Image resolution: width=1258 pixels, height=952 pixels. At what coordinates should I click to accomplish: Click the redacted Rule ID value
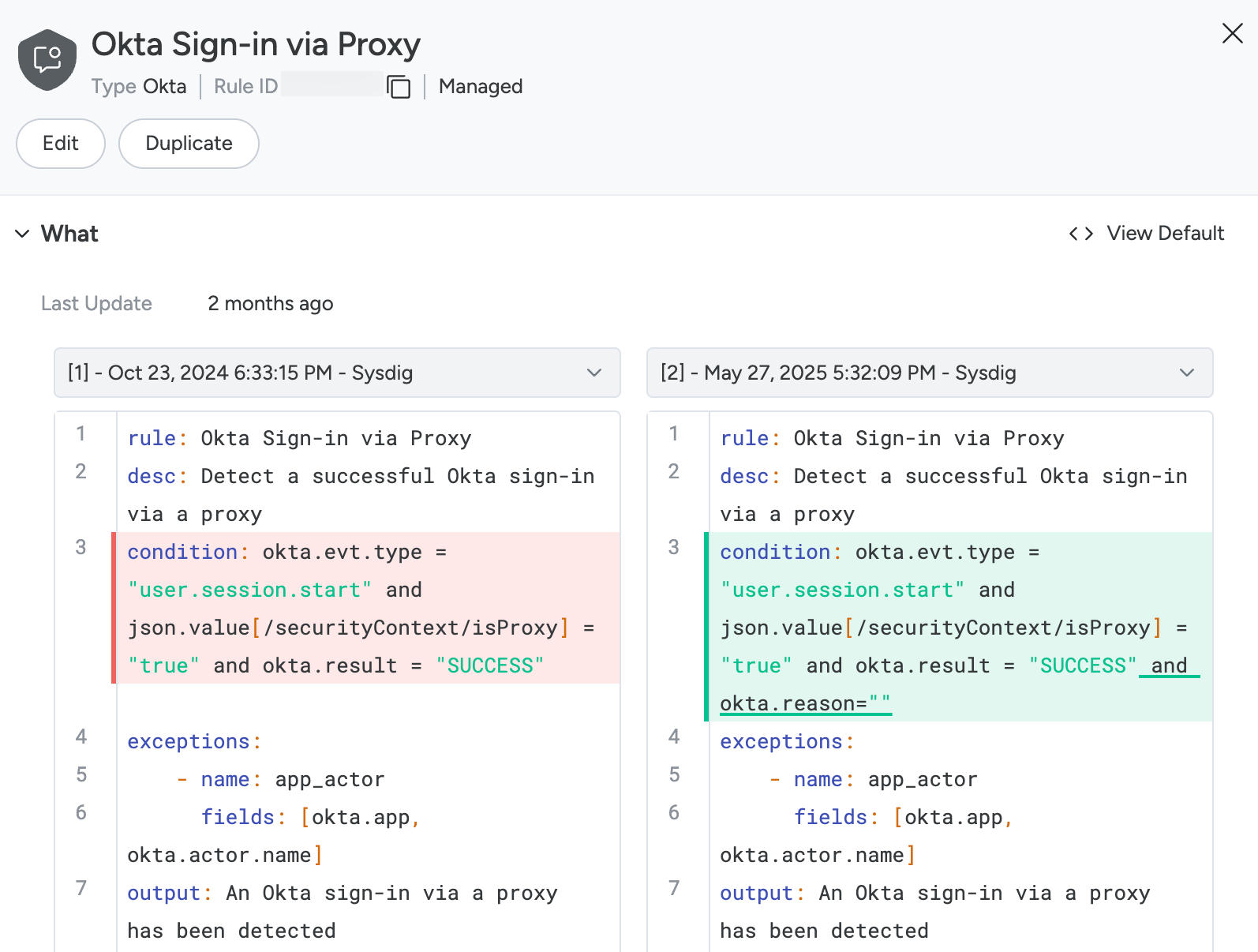332,84
